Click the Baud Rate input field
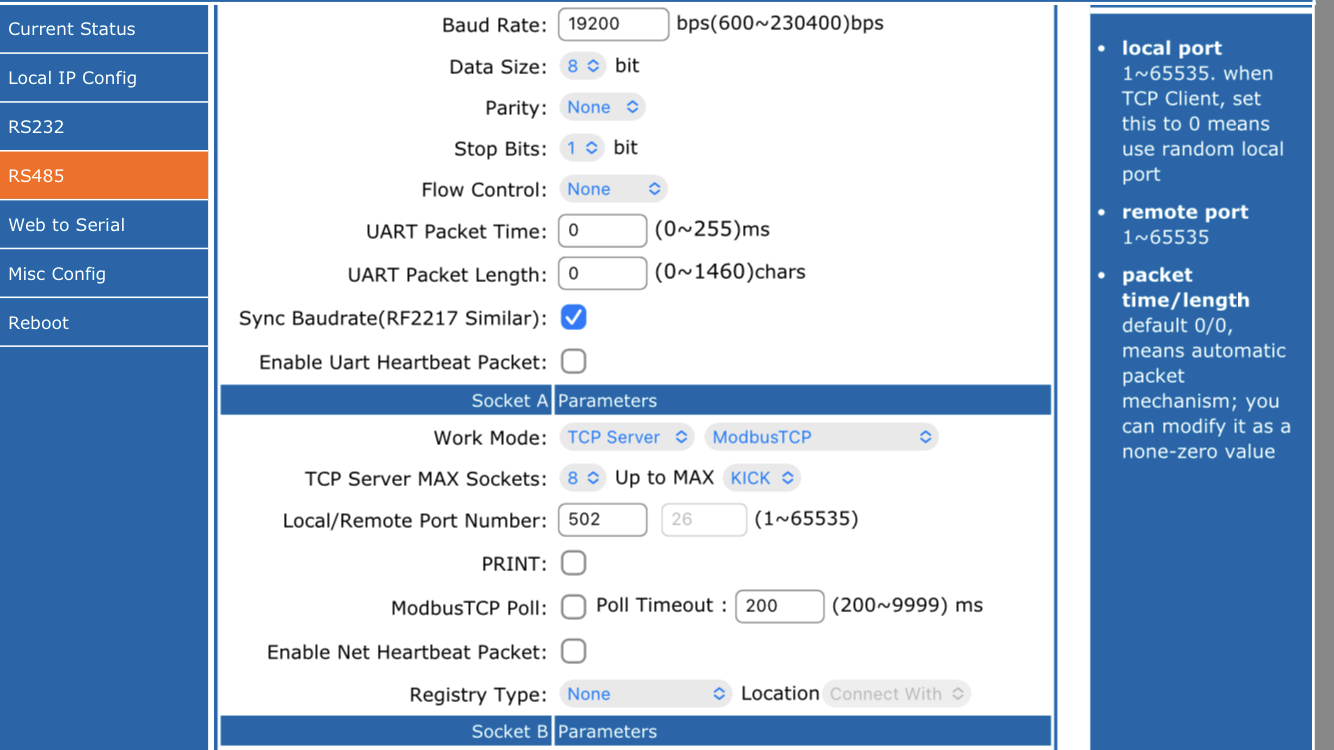 (613, 24)
